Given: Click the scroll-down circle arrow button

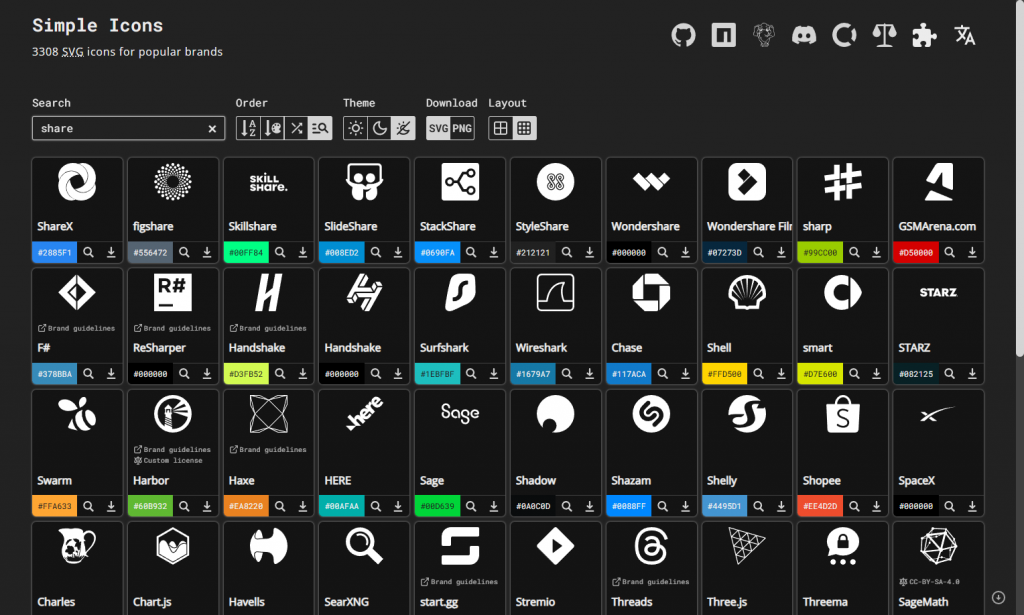Looking at the screenshot, I should coord(998,597).
